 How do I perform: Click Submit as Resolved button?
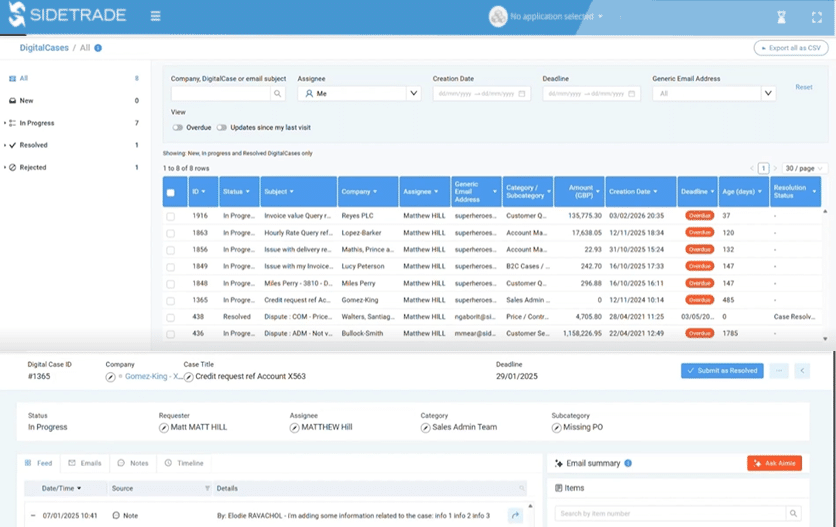pyautogui.click(x=722, y=371)
